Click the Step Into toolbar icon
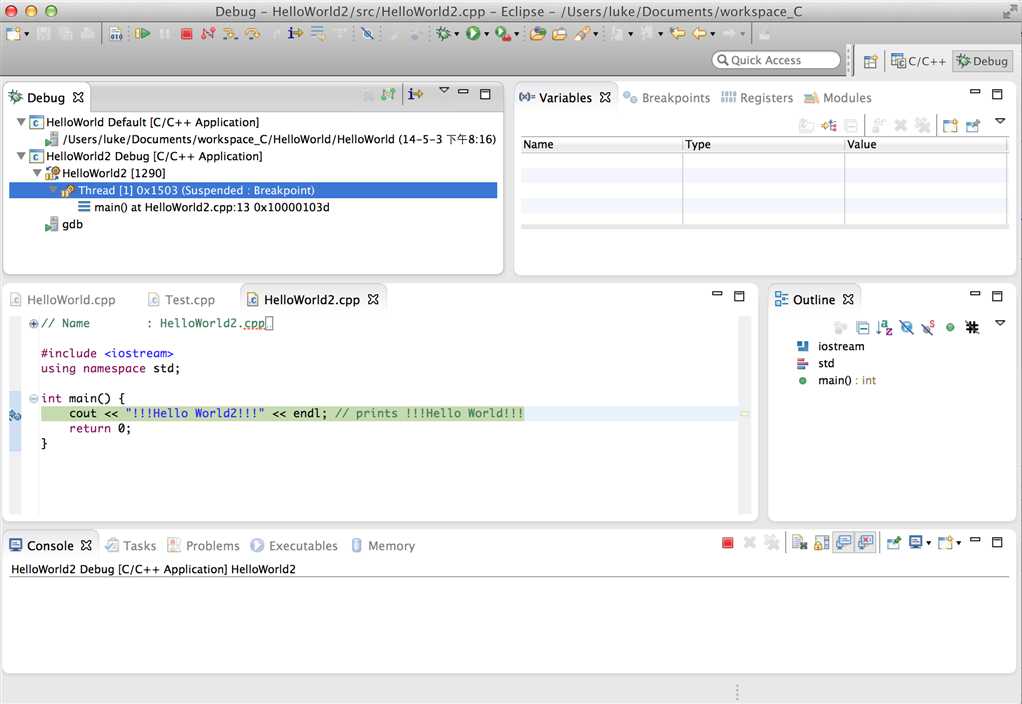The image size is (1022, 704). [x=229, y=33]
